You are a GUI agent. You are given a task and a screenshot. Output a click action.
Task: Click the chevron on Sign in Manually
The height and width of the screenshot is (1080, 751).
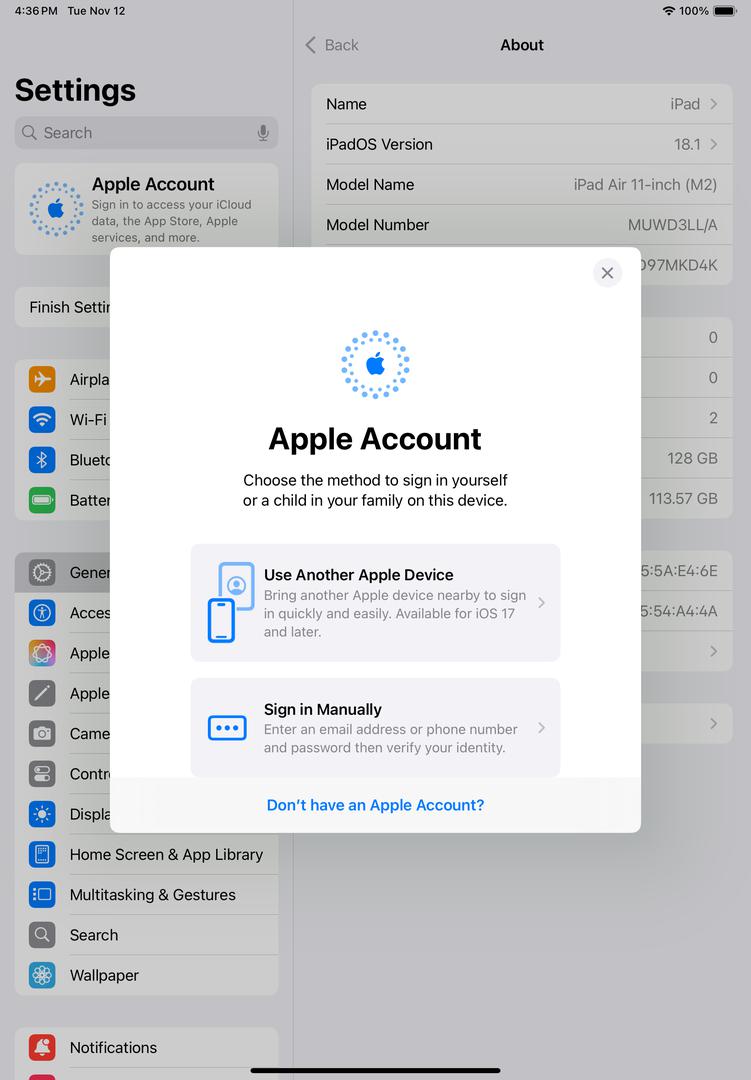542,727
